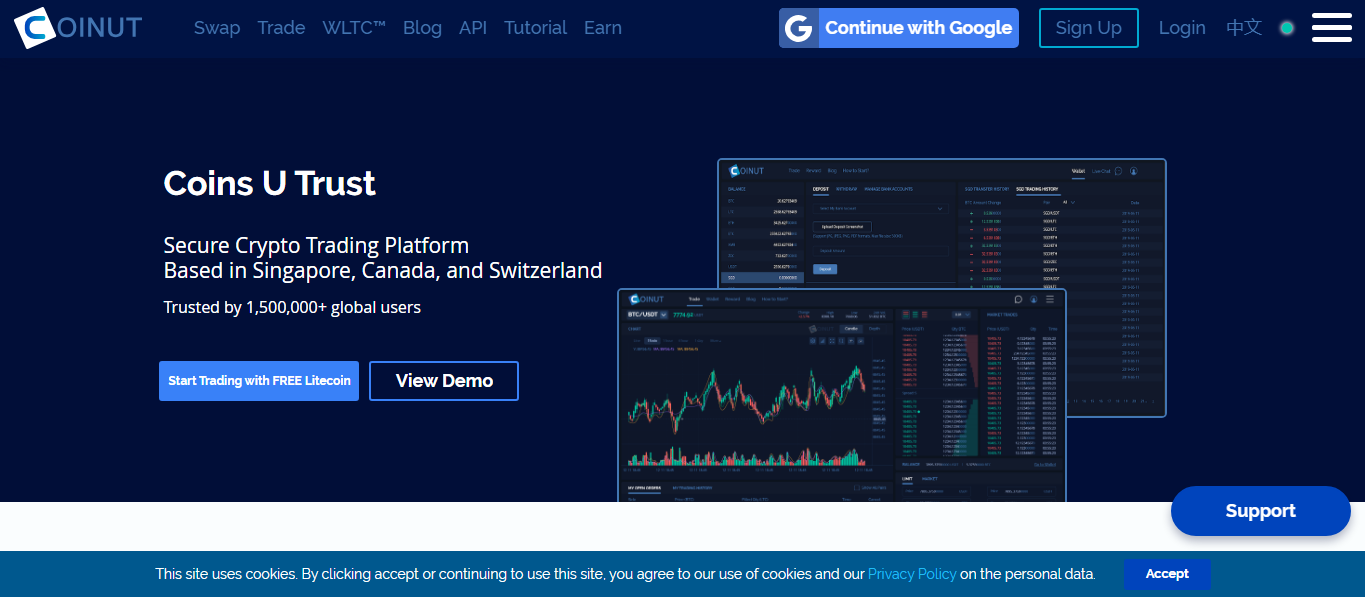Image resolution: width=1365 pixels, height=597 pixels.
Task: Switch language to 中文
Action: 1244,28
